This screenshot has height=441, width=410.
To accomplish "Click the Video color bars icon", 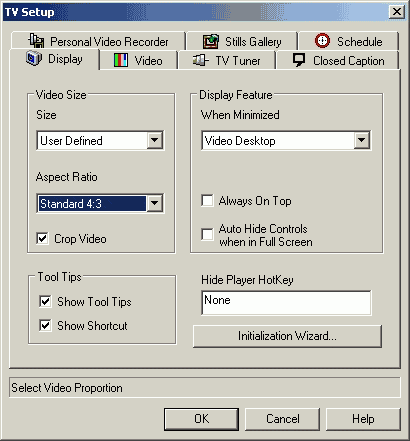I will click(x=121, y=61).
